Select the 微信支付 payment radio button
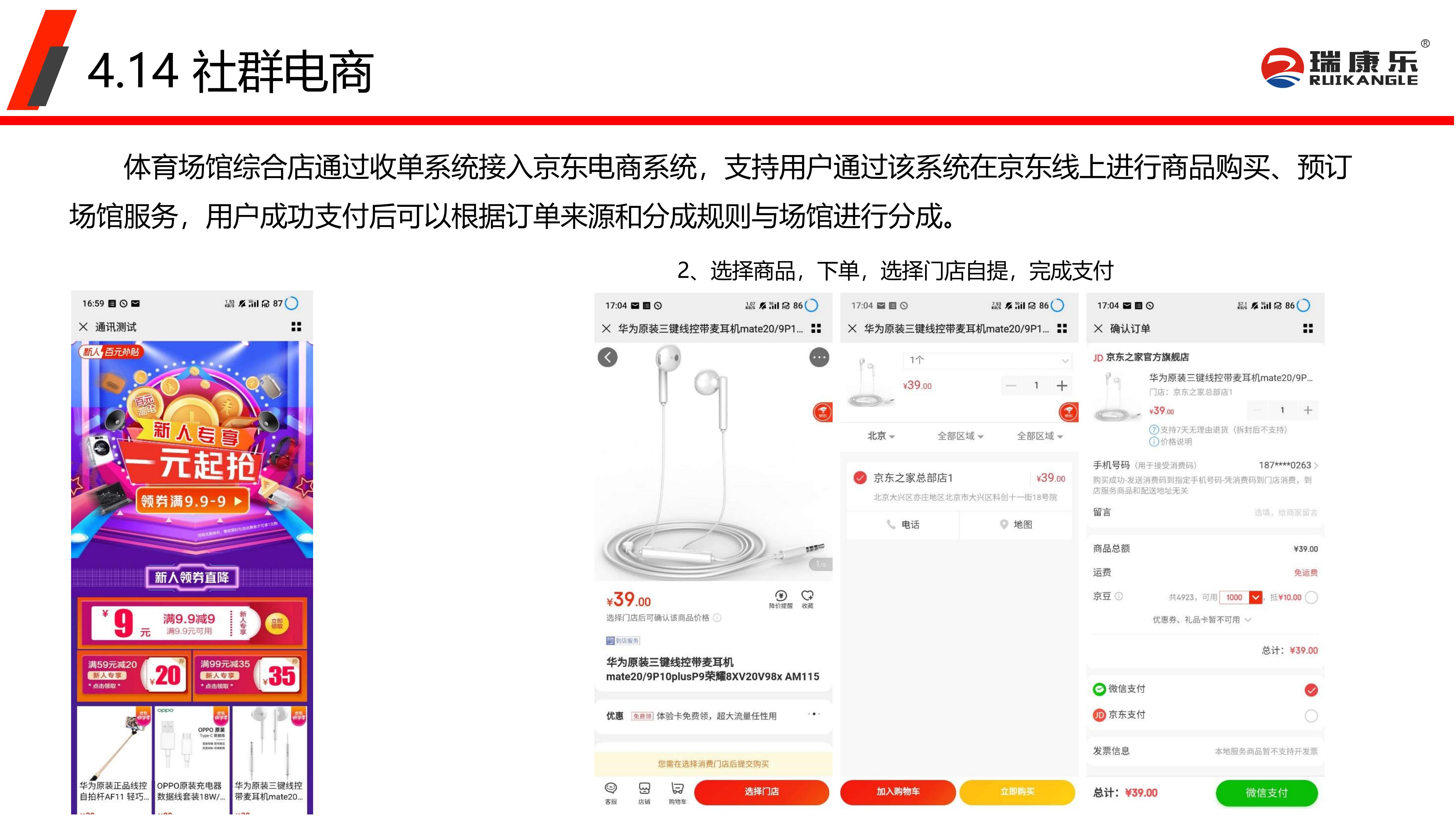Image resolution: width=1456 pixels, height=819 pixels. pyautogui.click(x=1311, y=690)
